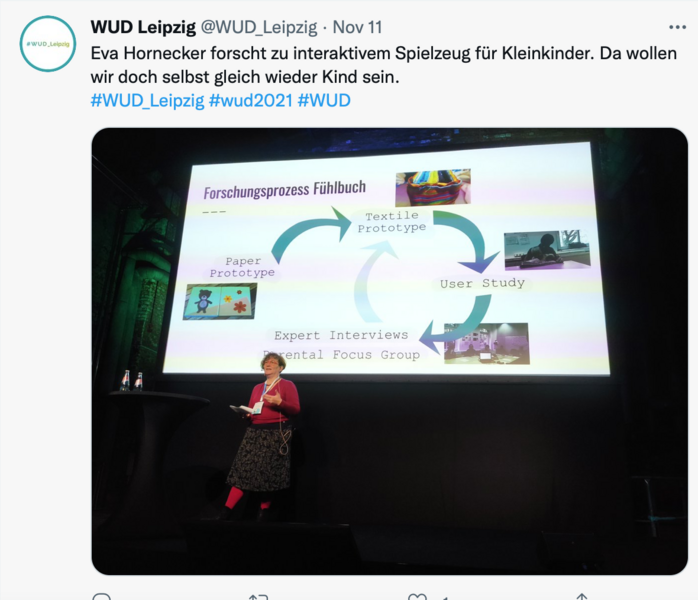The image size is (698, 600).
Task: Click the teddy bear paper prototype picture
Action: (220, 301)
